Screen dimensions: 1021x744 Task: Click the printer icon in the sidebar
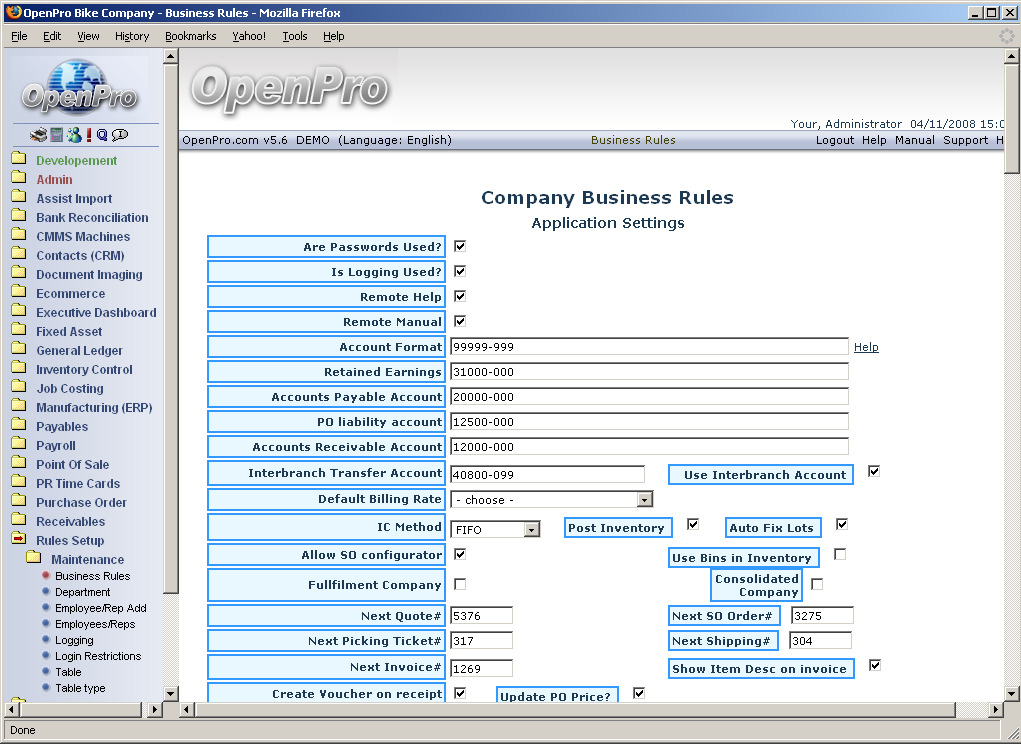coord(38,135)
